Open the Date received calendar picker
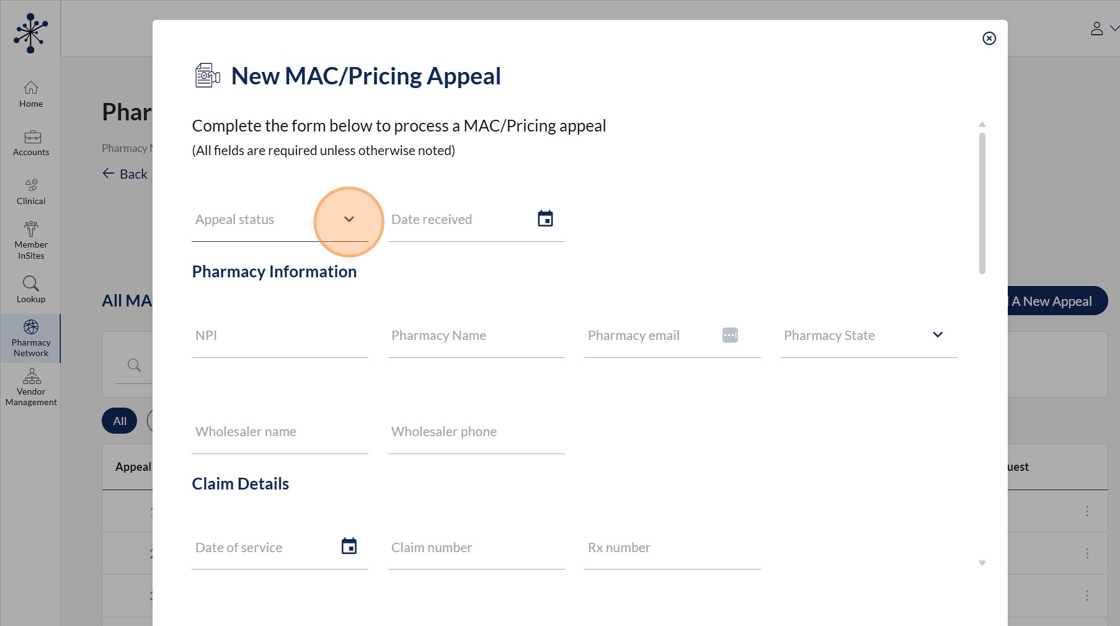The image size is (1120, 626). click(x=545, y=219)
